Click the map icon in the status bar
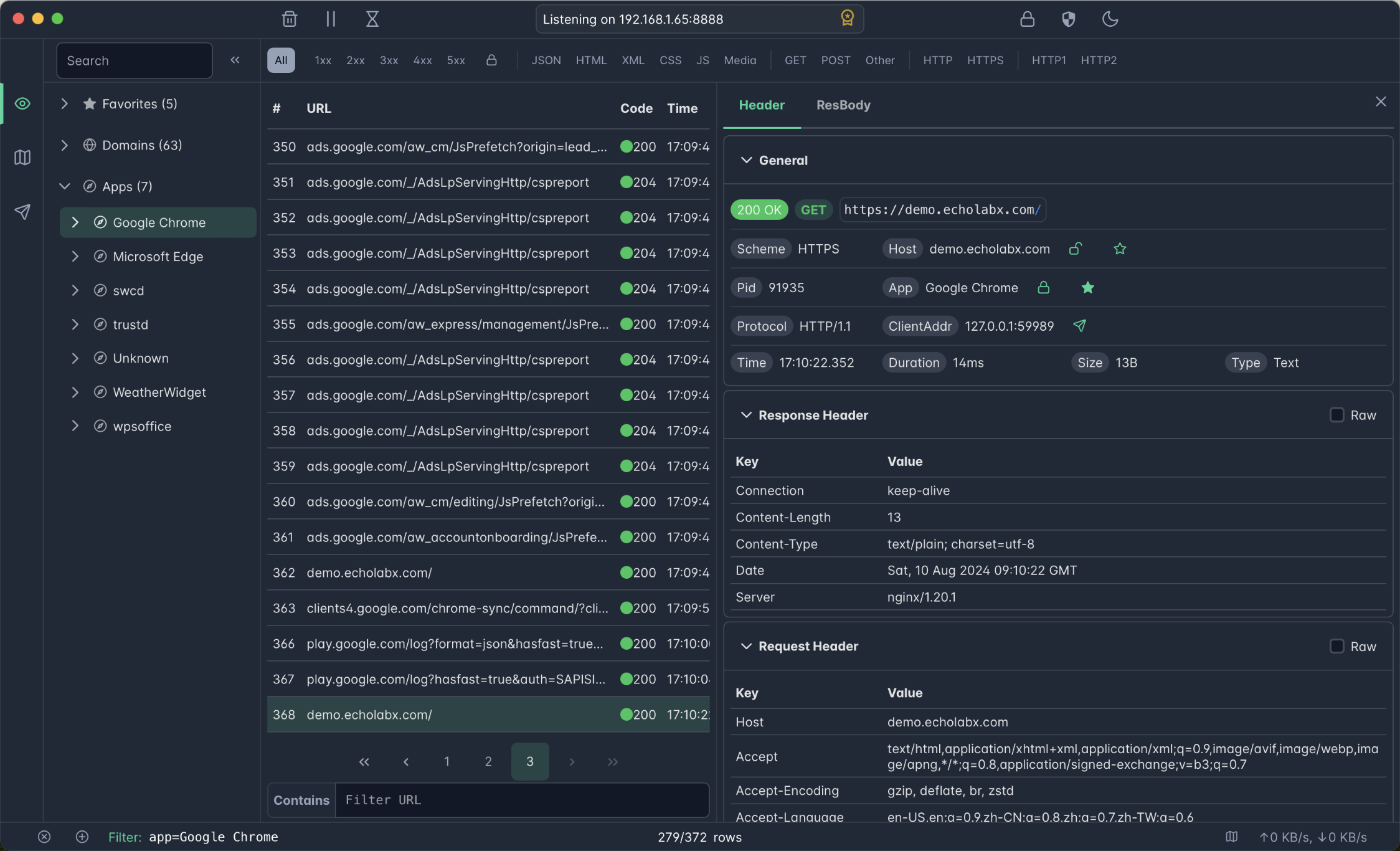The width and height of the screenshot is (1400, 851). tap(1231, 837)
